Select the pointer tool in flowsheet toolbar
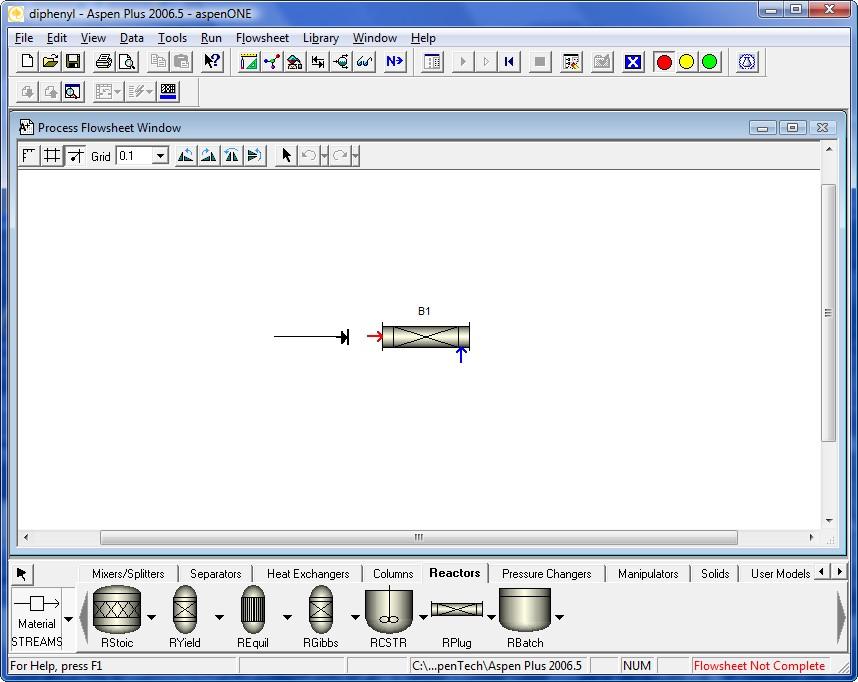Image resolution: width=858 pixels, height=682 pixels. (x=286, y=155)
